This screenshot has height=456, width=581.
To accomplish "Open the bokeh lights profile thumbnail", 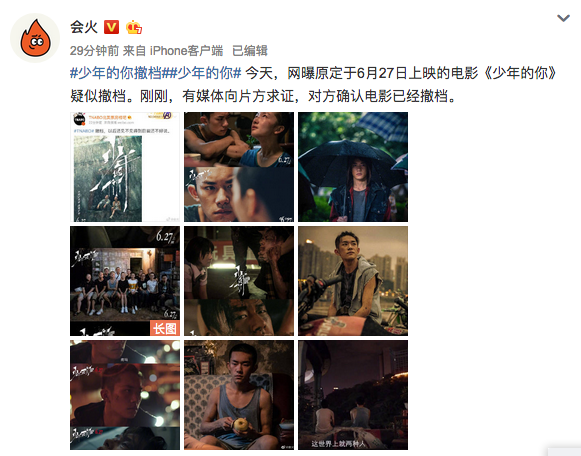I will pyautogui.click(x=125, y=395).
